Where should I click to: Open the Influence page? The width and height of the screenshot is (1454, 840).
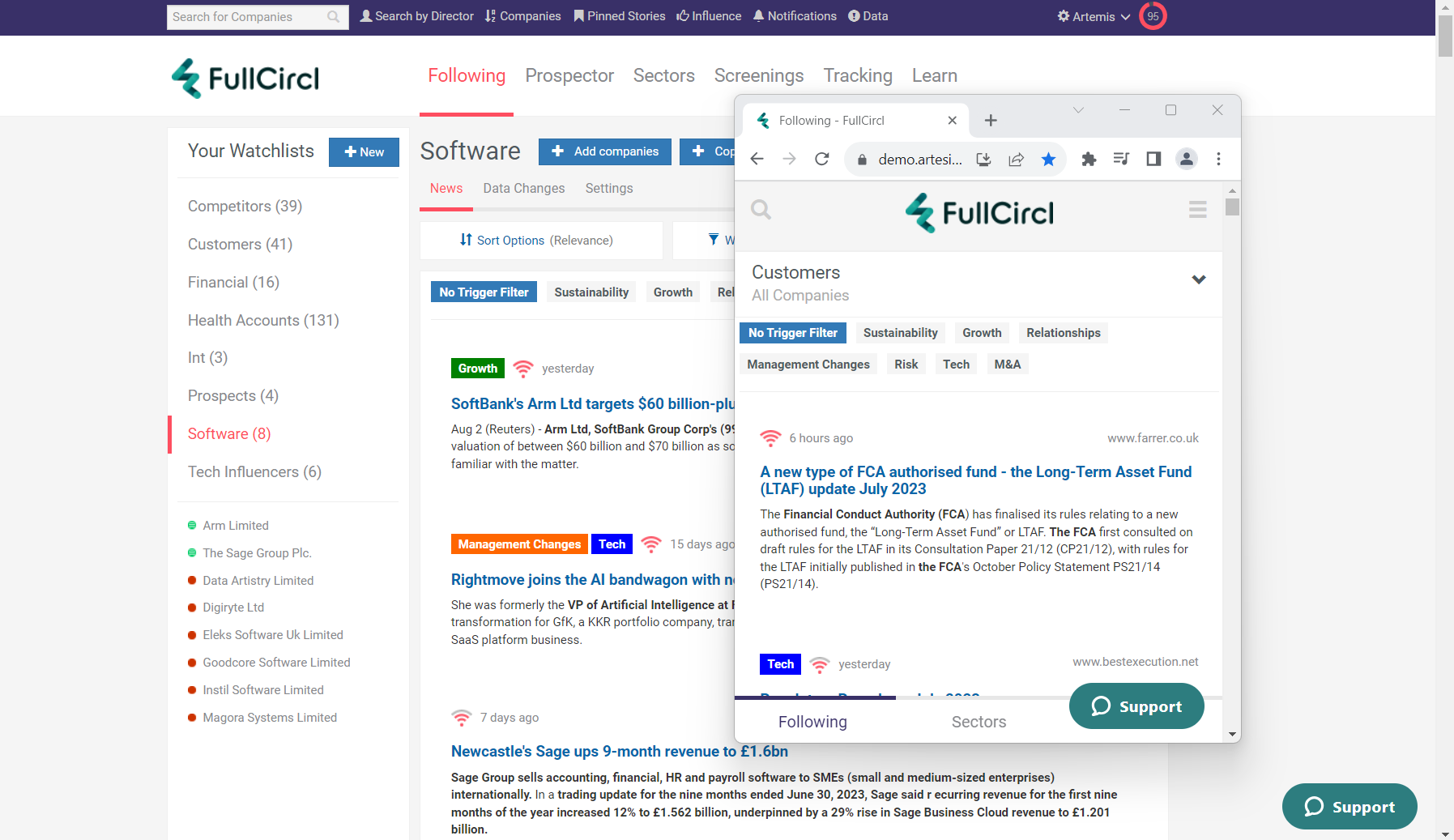click(x=709, y=16)
